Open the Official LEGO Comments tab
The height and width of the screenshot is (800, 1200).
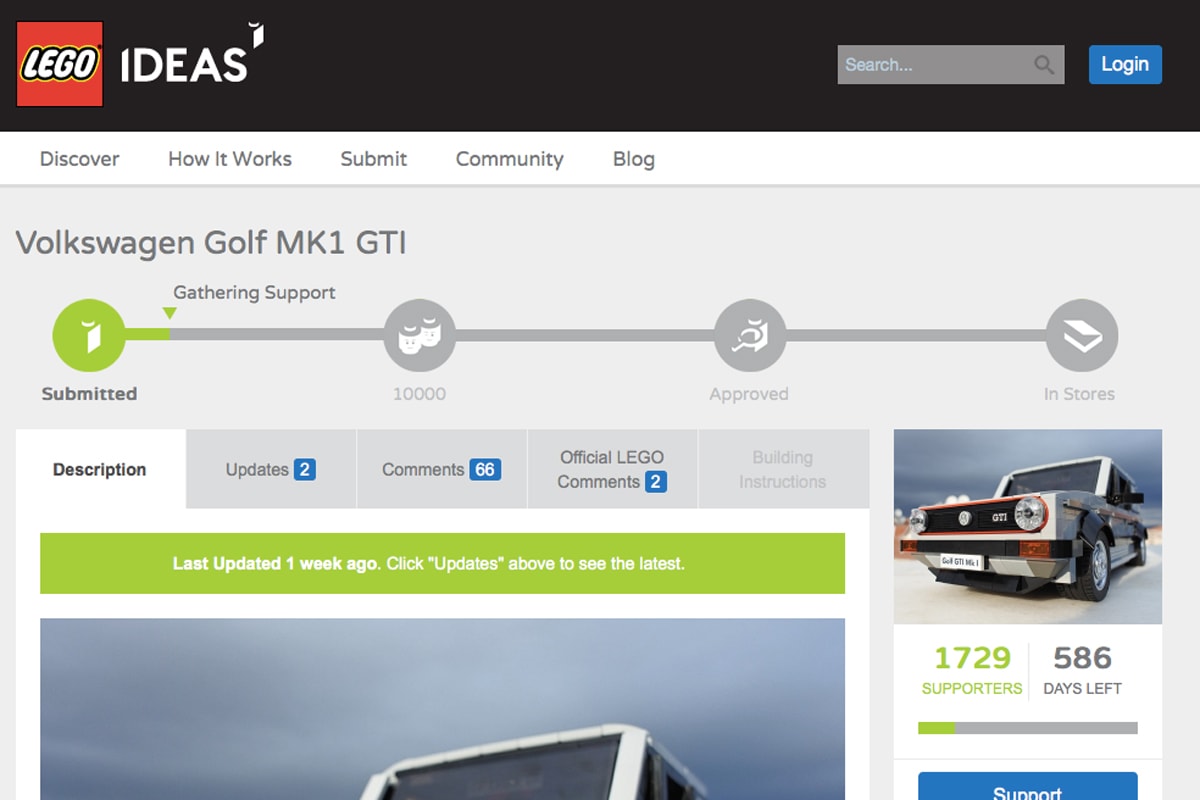click(x=612, y=470)
